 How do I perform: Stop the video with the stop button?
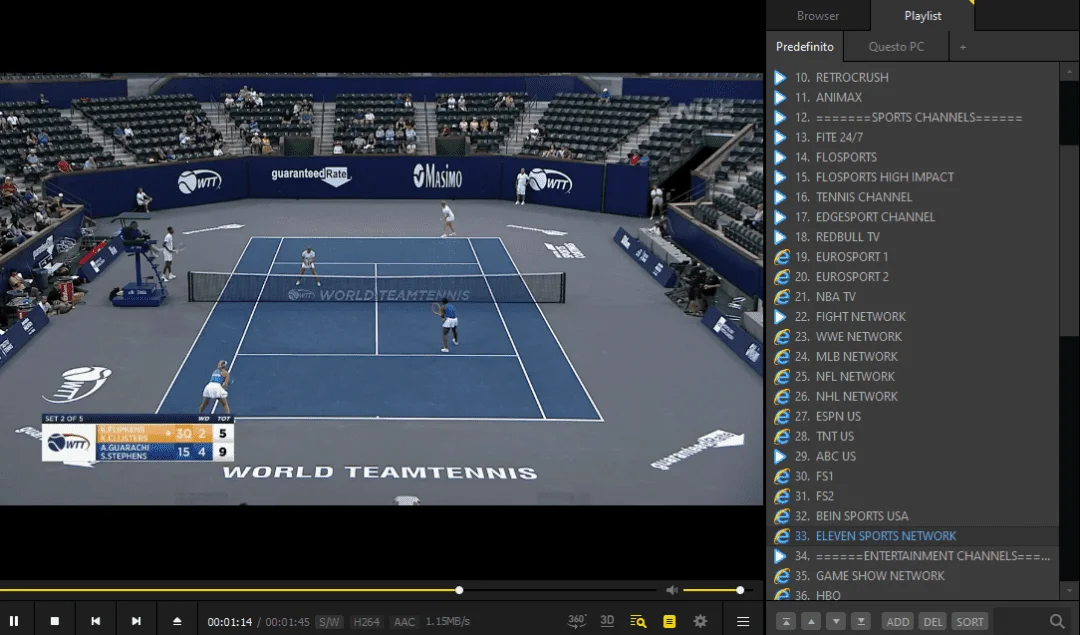coord(54,621)
